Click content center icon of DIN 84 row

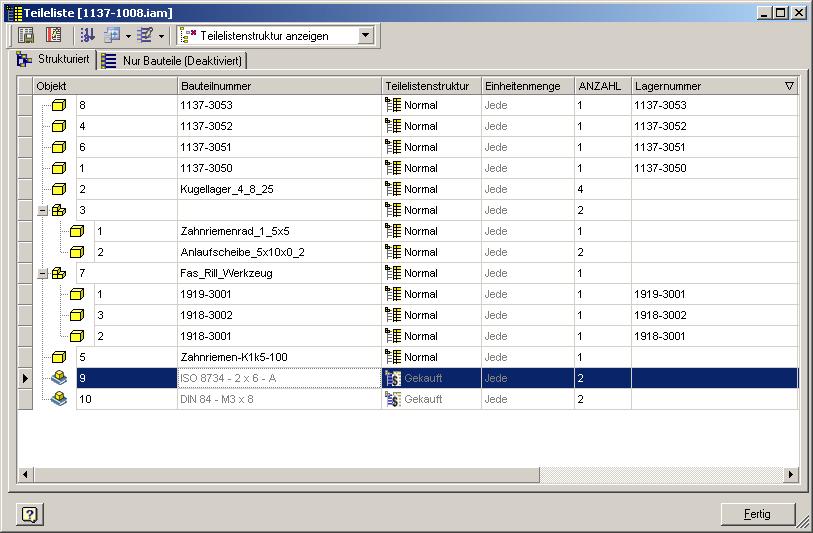pyautogui.click(x=59, y=398)
